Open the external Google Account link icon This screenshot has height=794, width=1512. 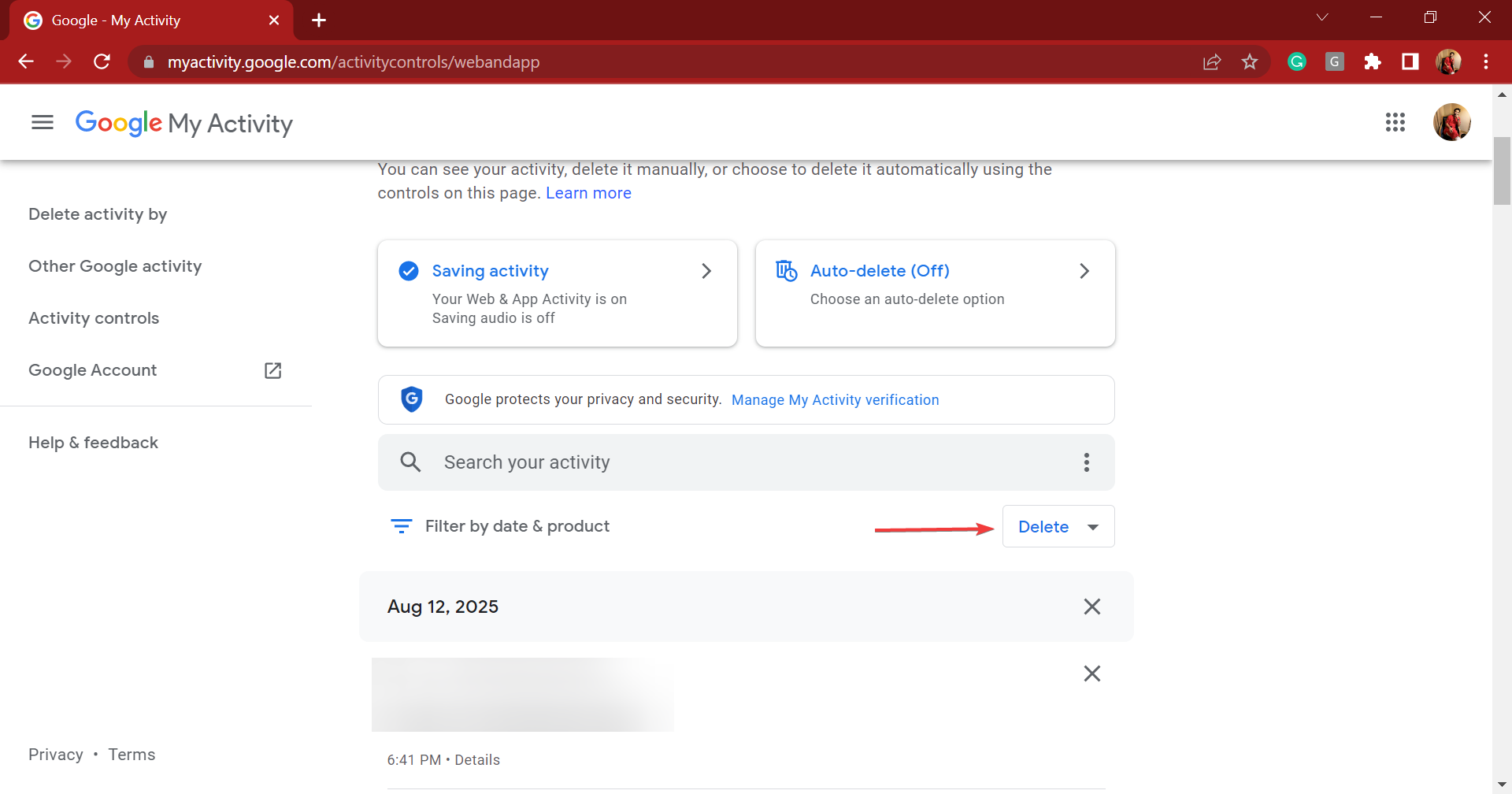273,370
